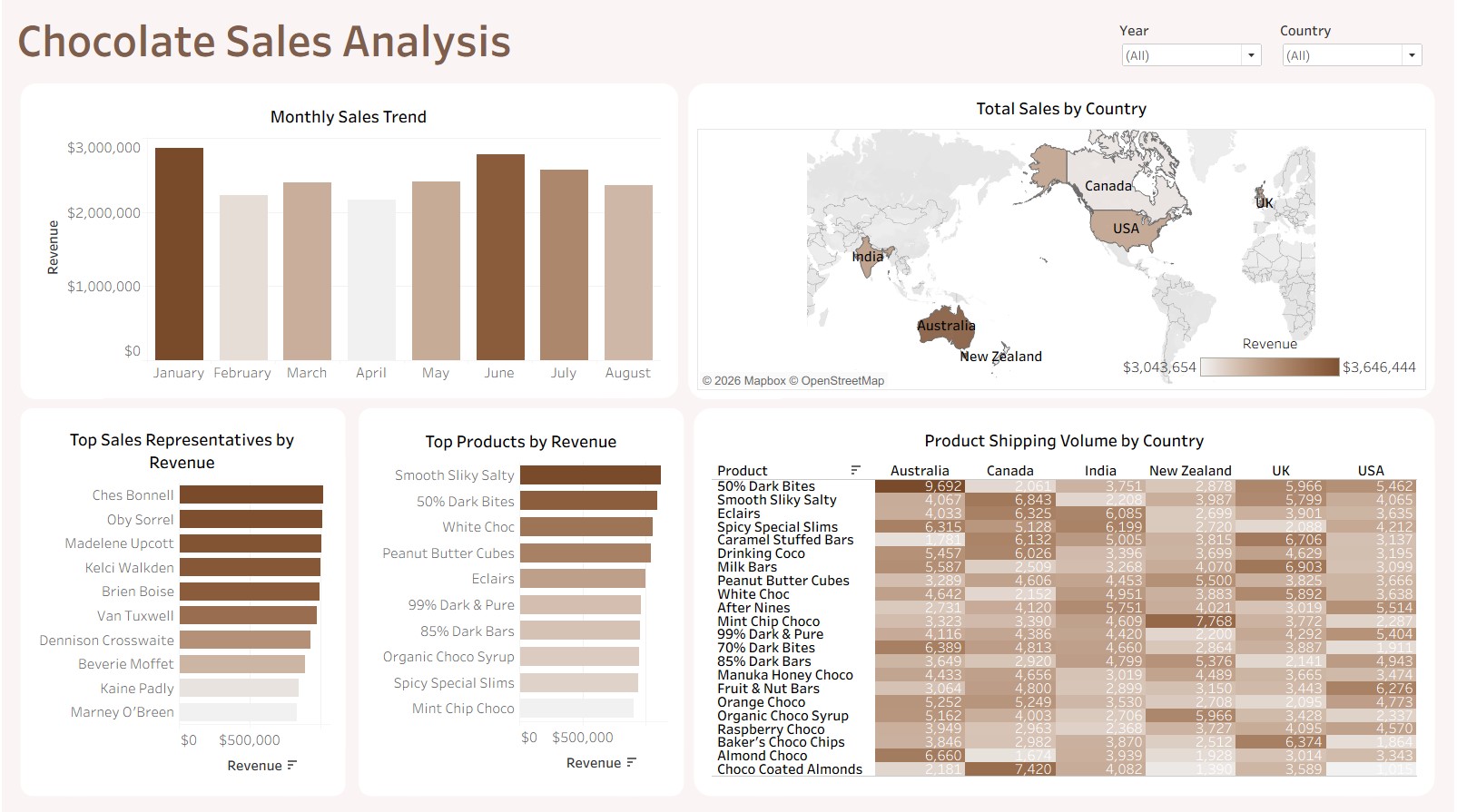Select the January bar in Monthly Sales
The width and height of the screenshot is (1457, 812).
tap(179, 254)
